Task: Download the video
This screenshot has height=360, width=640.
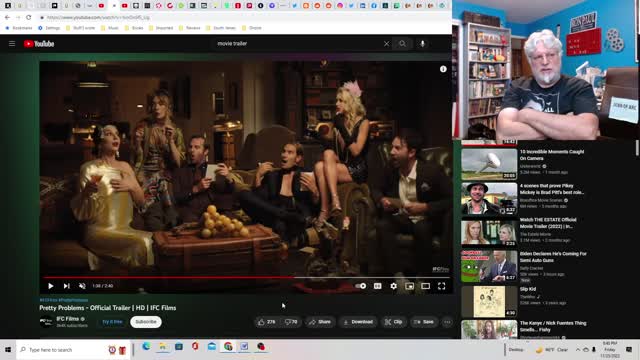Action: [x=358, y=322]
